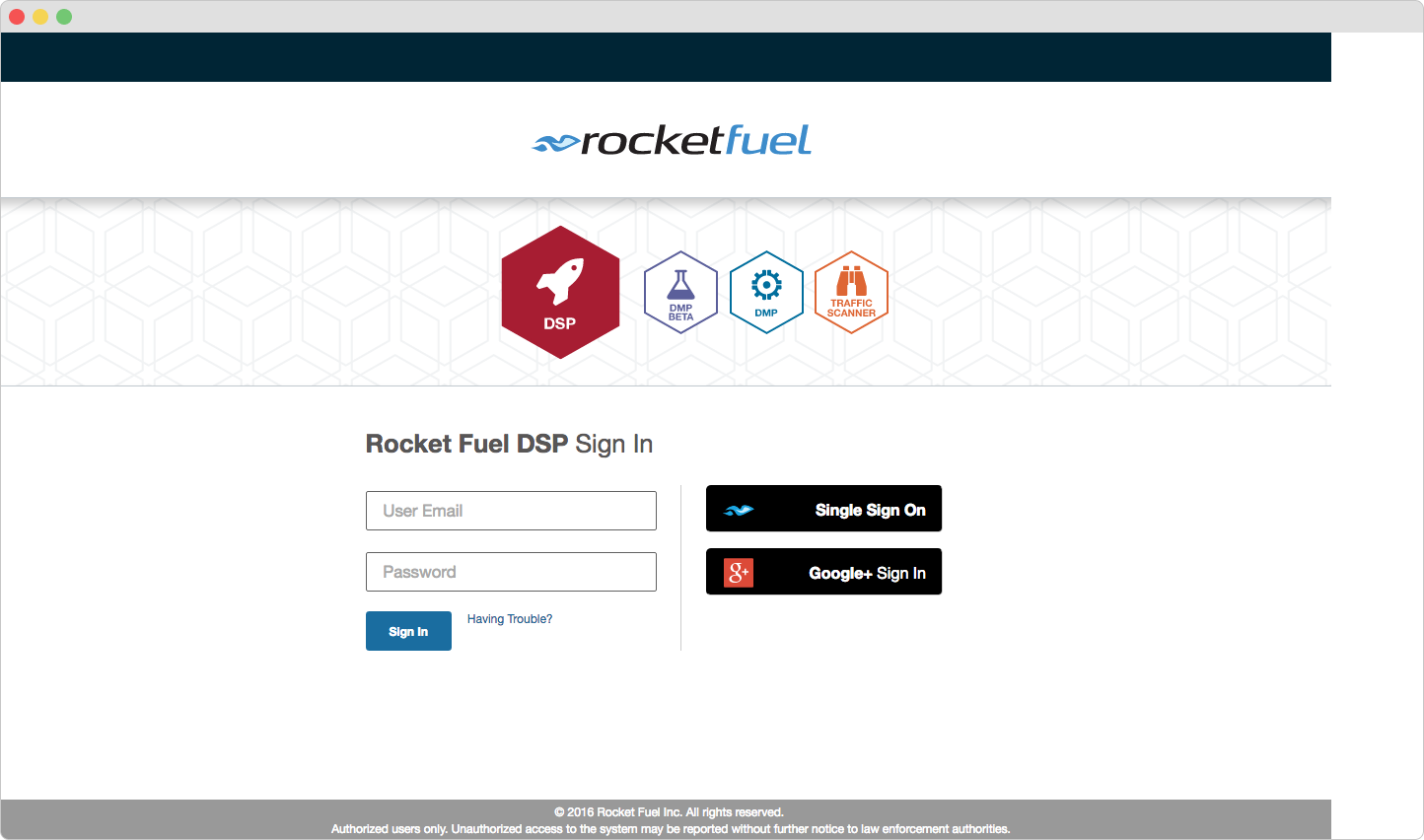
Task: Maximize the window with the green button
Action: (64, 17)
